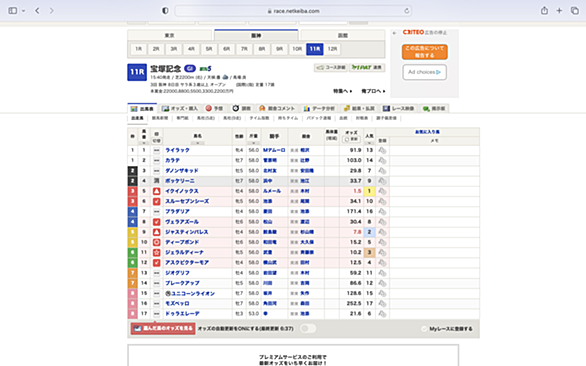586x366 pixels.
Task: Add モズベッロ to favorites
Action: click(x=382, y=304)
